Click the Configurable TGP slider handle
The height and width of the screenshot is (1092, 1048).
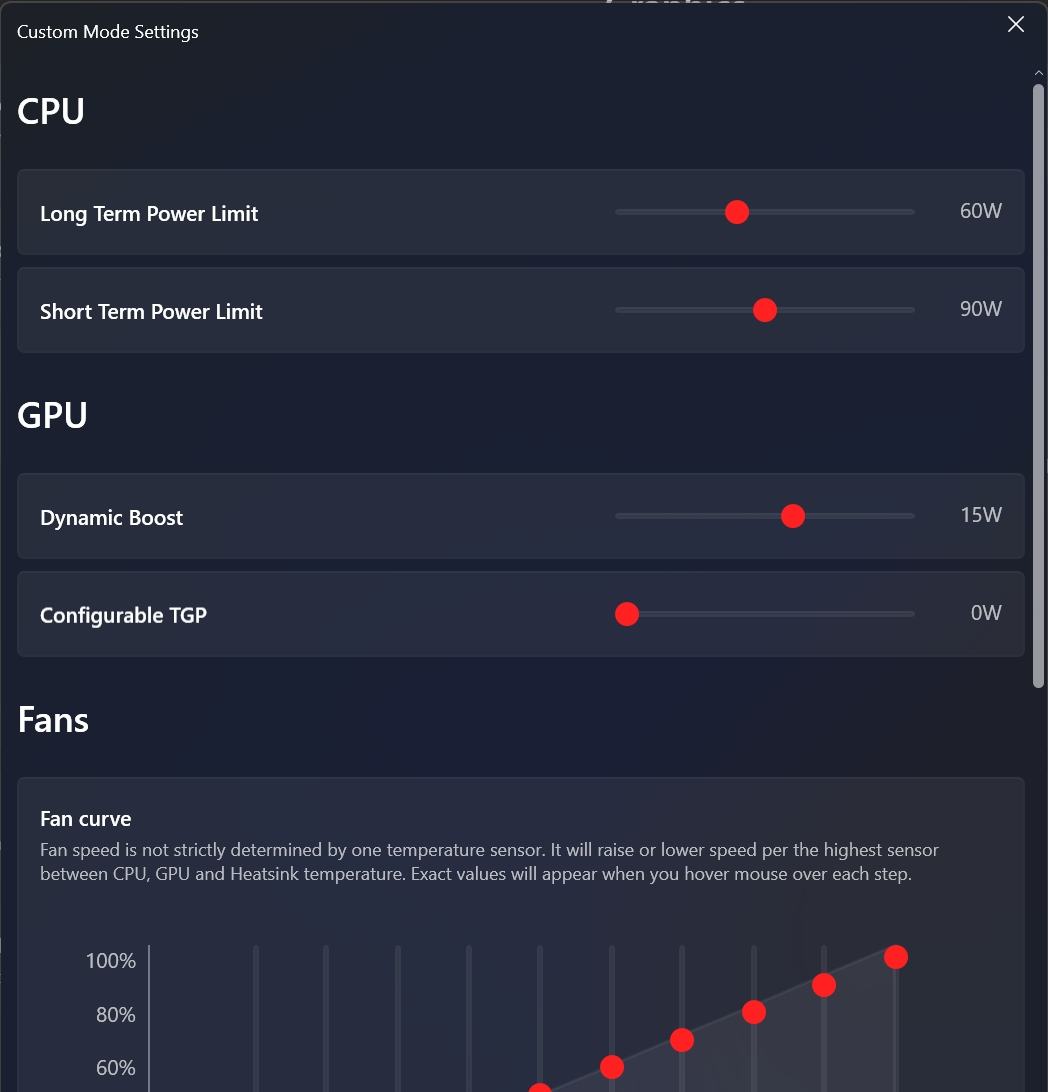(x=627, y=614)
